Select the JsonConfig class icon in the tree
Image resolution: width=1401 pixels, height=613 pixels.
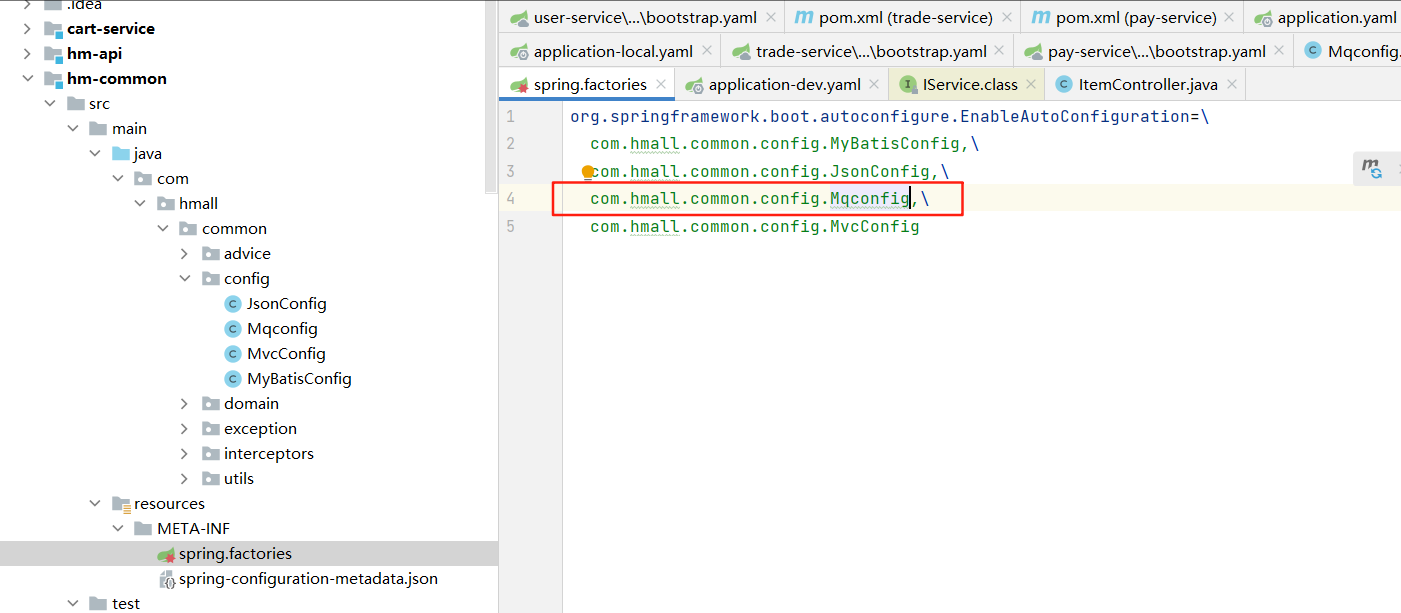(233, 304)
